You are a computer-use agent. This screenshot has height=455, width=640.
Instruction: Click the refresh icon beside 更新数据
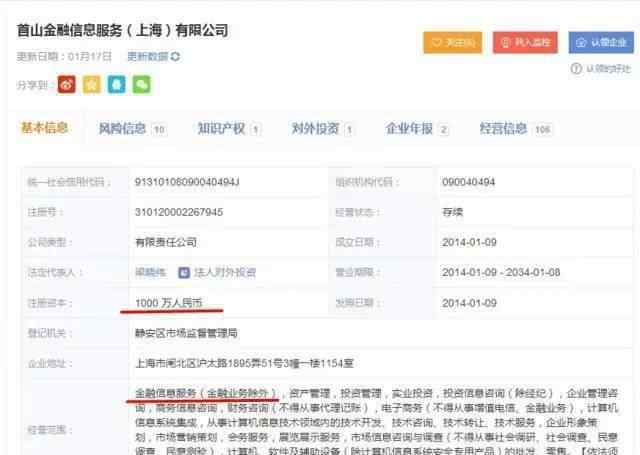[176, 56]
